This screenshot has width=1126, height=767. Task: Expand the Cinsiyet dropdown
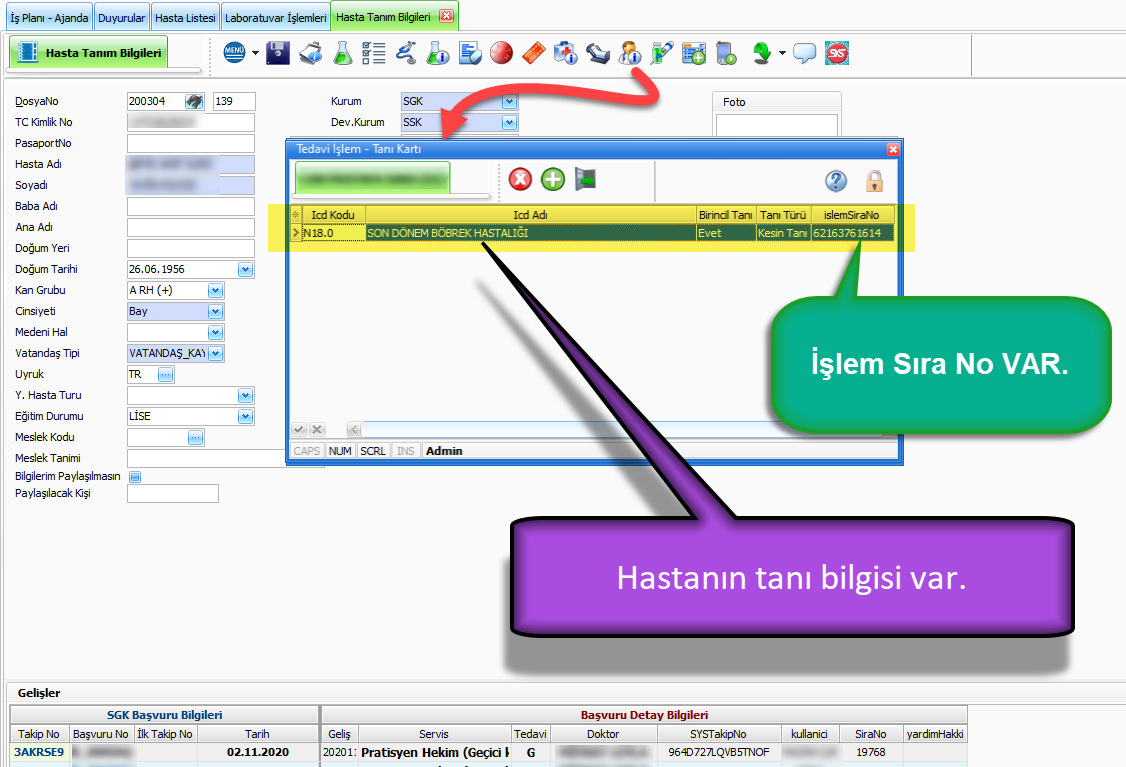click(215, 311)
